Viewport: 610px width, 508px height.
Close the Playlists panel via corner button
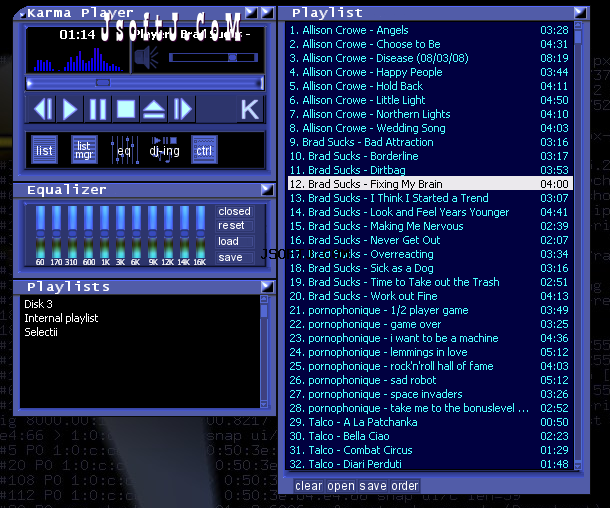[267, 287]
